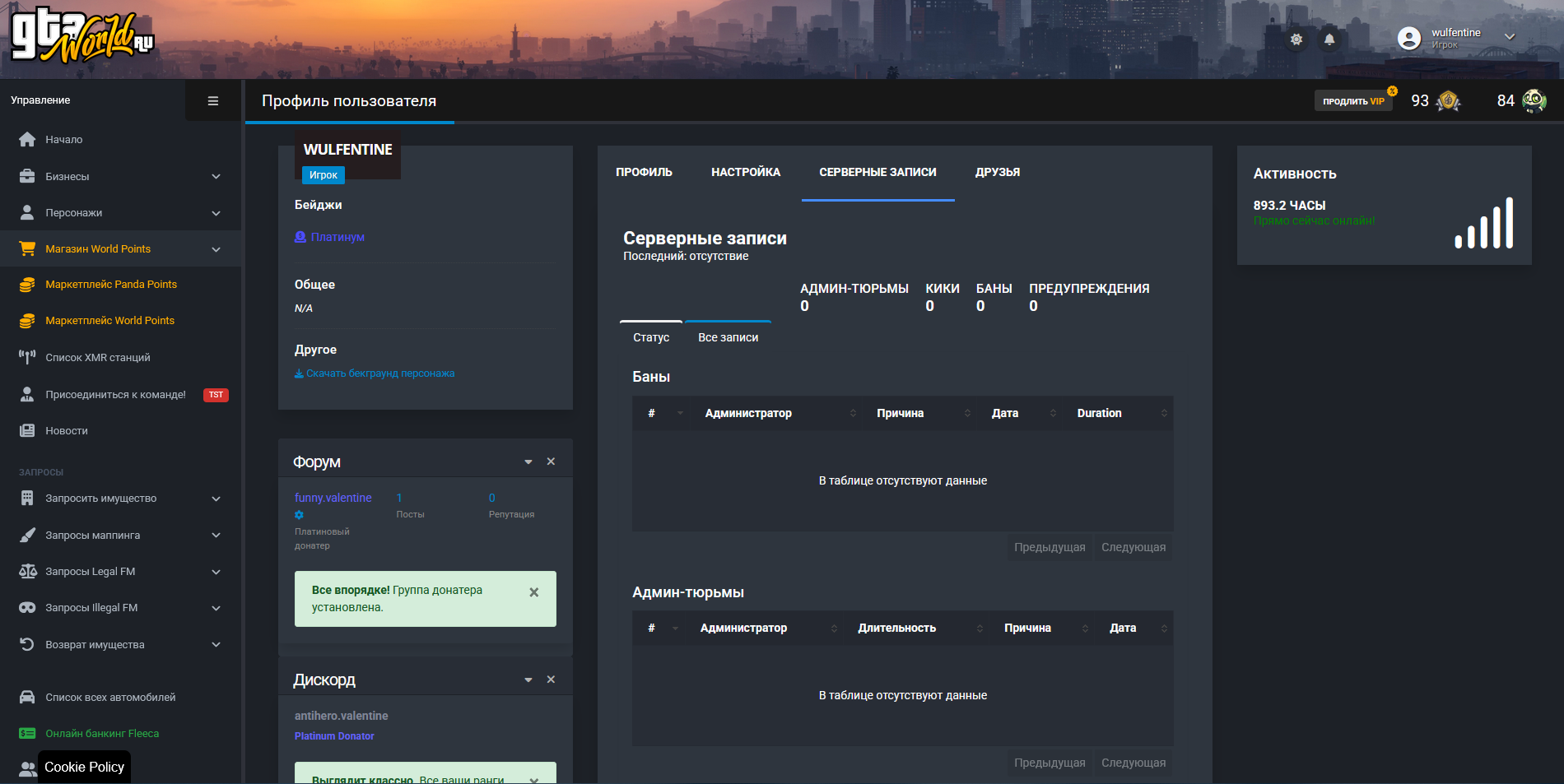Viewport: 1564px width, 784px height.
Task: Close the Форум panel
Action: tap(551, 462)
